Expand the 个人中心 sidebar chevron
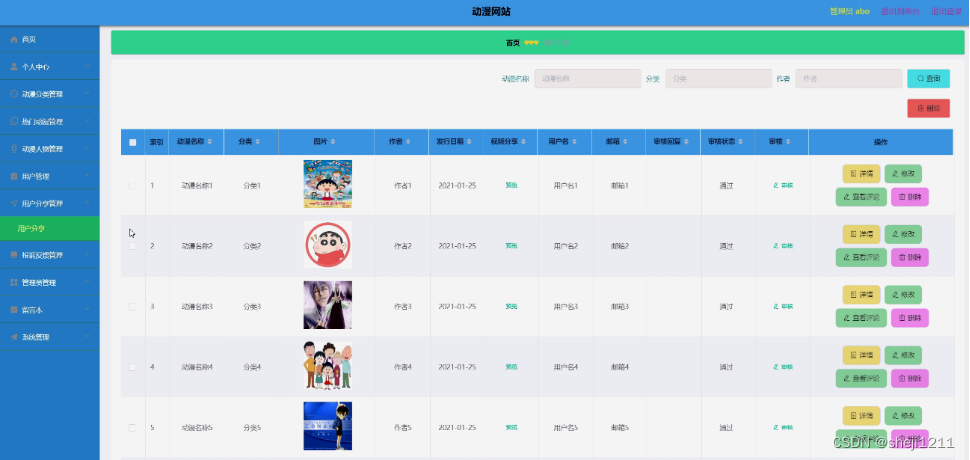 [87, 66]
